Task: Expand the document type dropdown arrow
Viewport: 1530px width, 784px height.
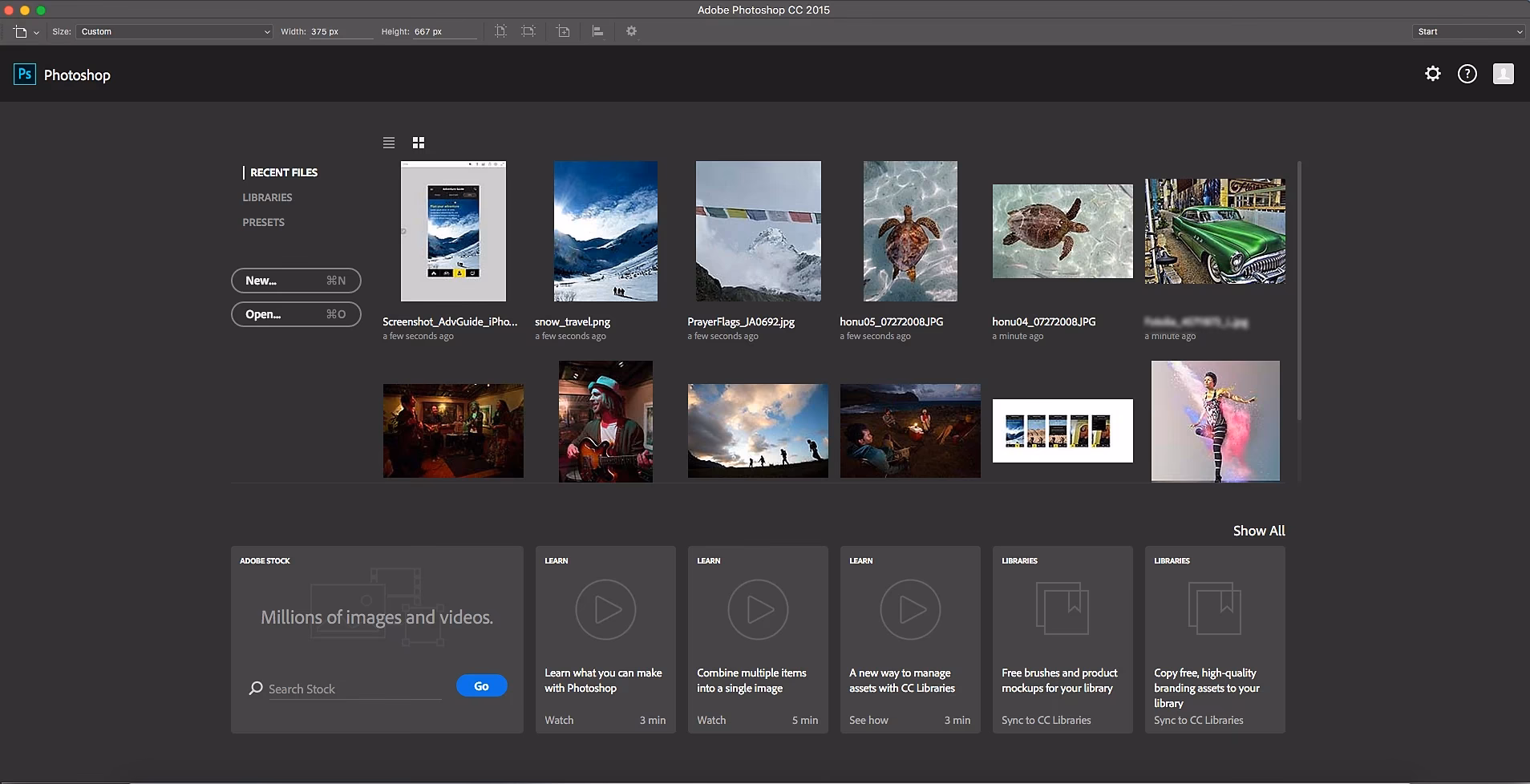Action: pyautogui.click(x=35, y=31)
